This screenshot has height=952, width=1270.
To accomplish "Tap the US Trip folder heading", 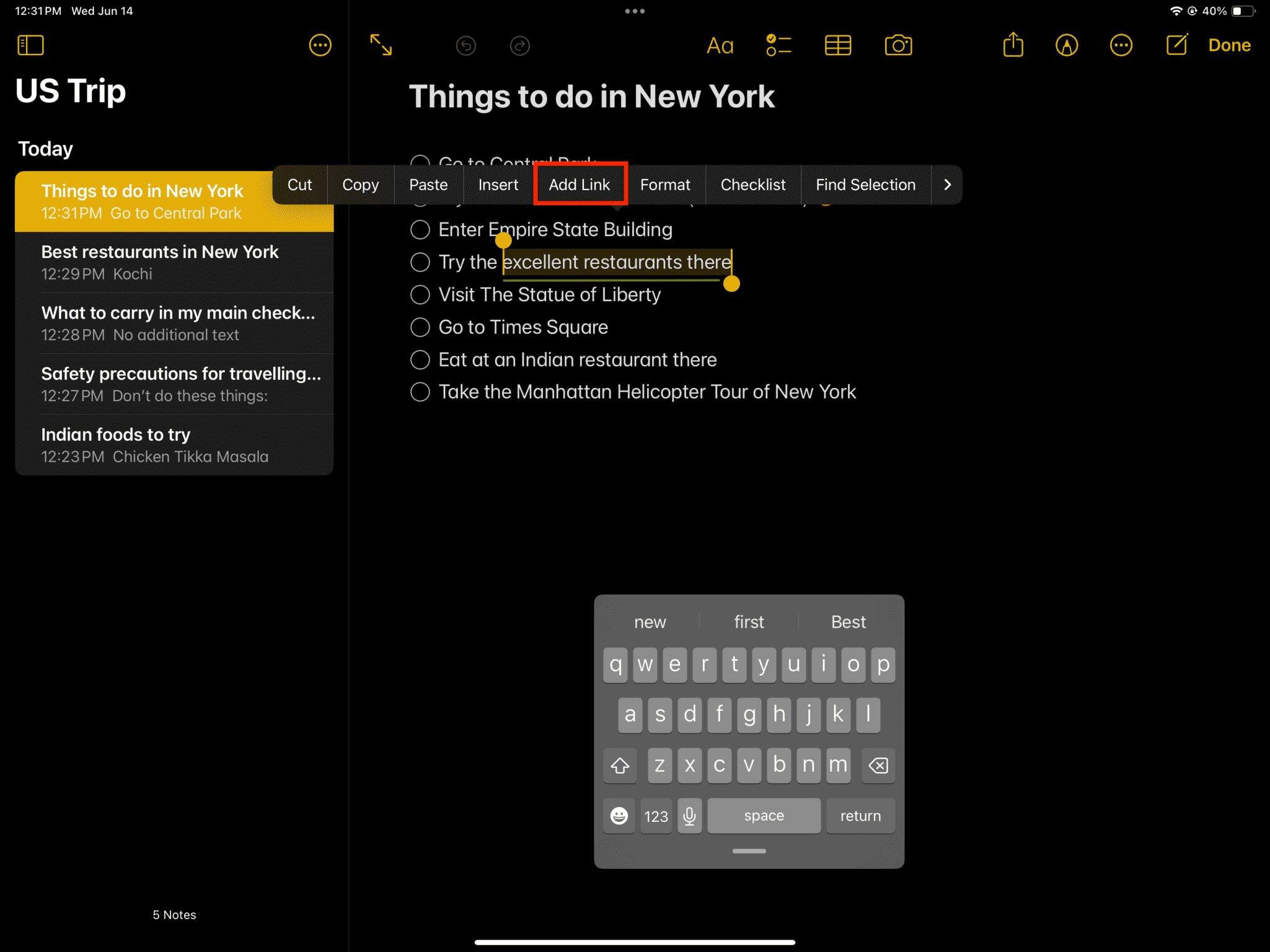I will click(x=71, y=91).
